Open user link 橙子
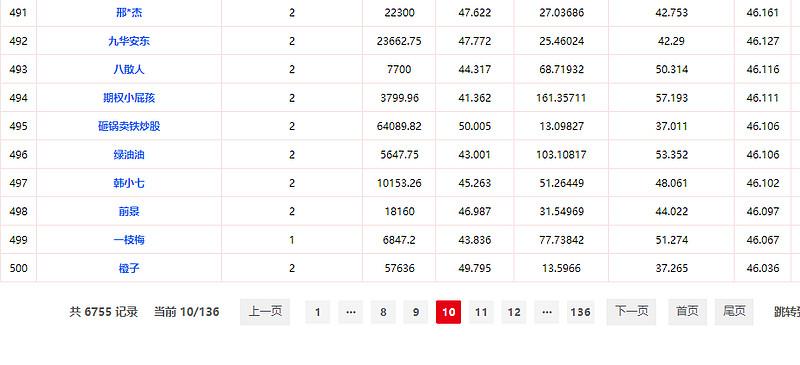The image size is (800, 365). point(129,268)
